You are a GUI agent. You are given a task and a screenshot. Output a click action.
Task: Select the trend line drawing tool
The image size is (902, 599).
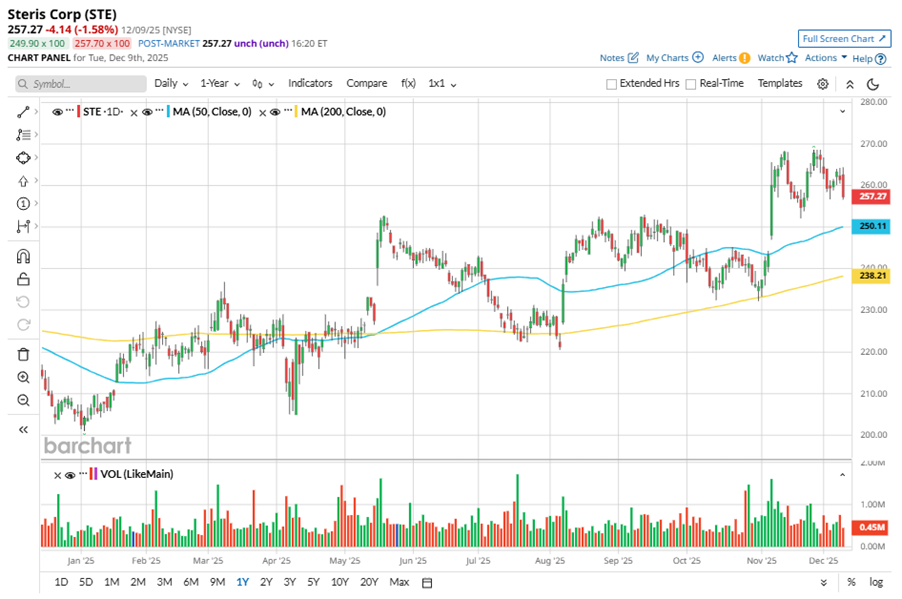click(23, 112)
